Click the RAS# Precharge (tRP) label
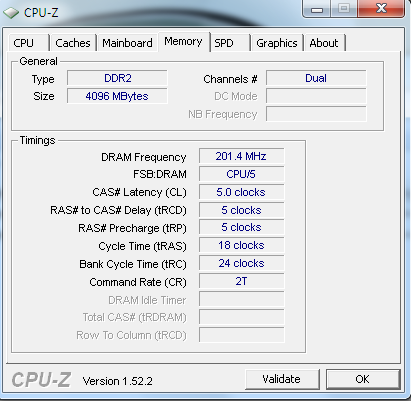 point(132,228)
